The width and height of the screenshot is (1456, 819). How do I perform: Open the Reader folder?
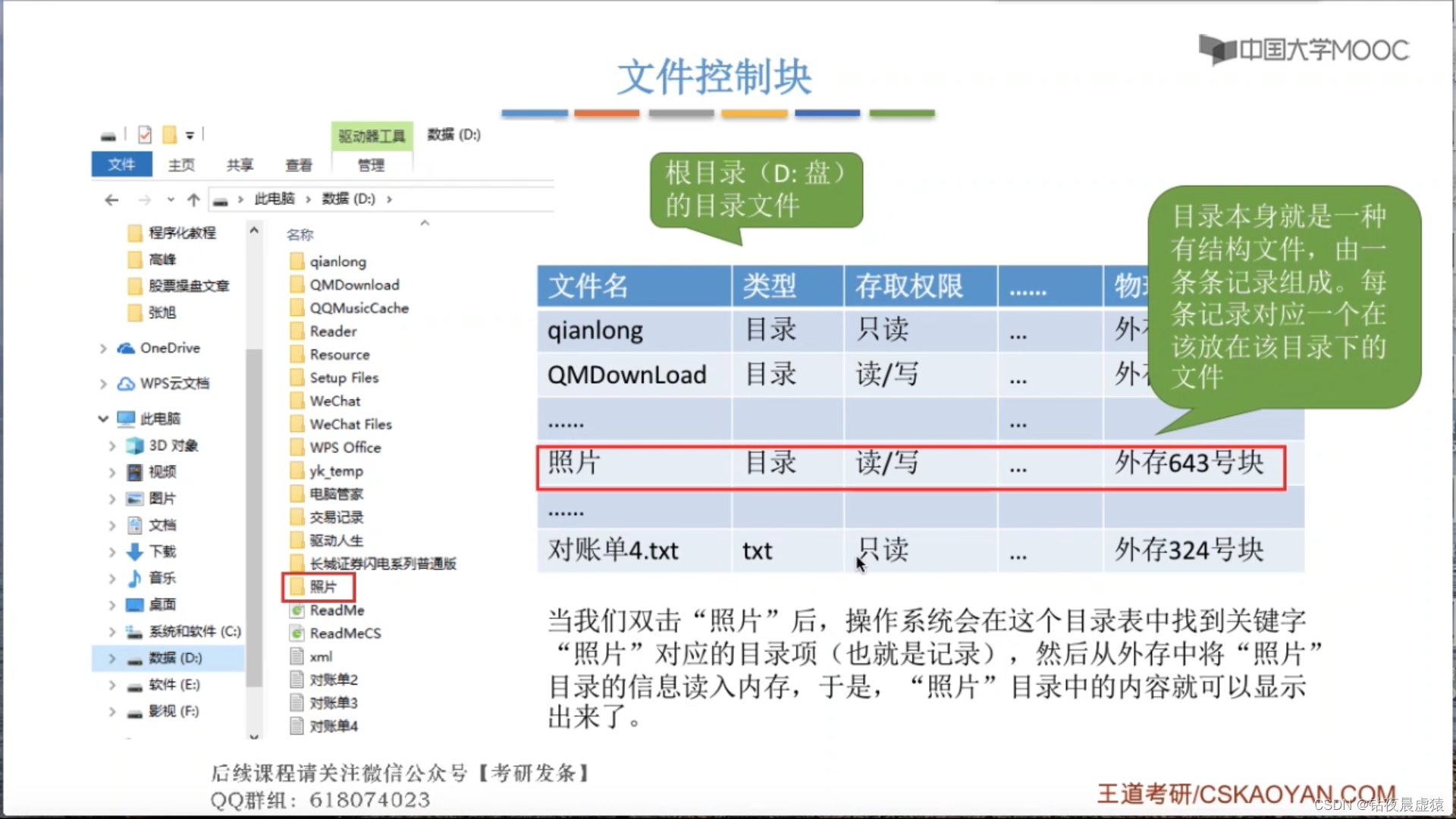pos(324,331)
